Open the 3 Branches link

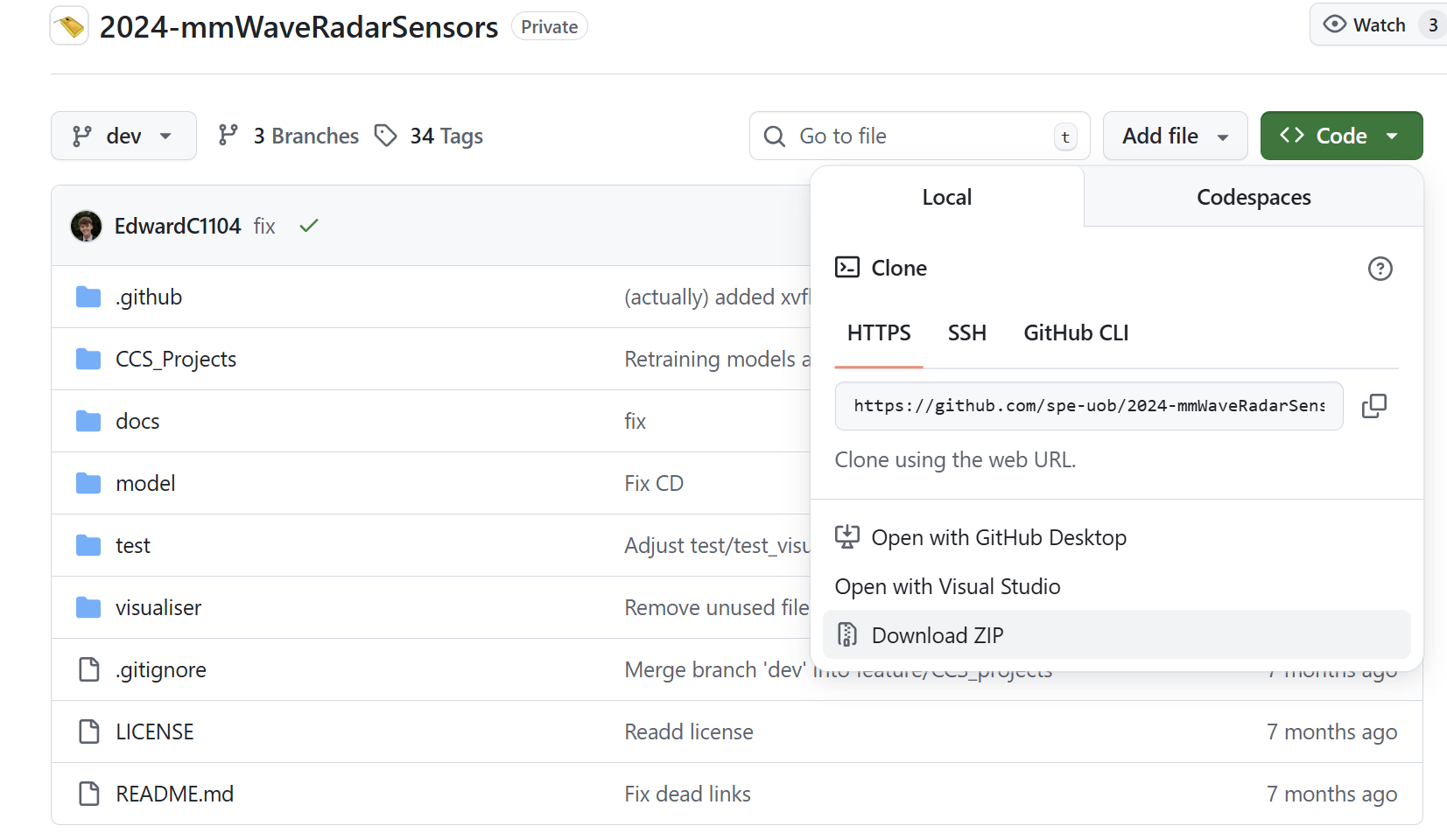pos(289,136)
